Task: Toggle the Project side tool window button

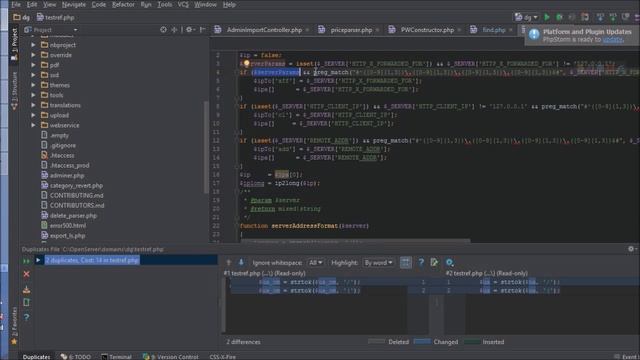Action: tap(14, 44)
